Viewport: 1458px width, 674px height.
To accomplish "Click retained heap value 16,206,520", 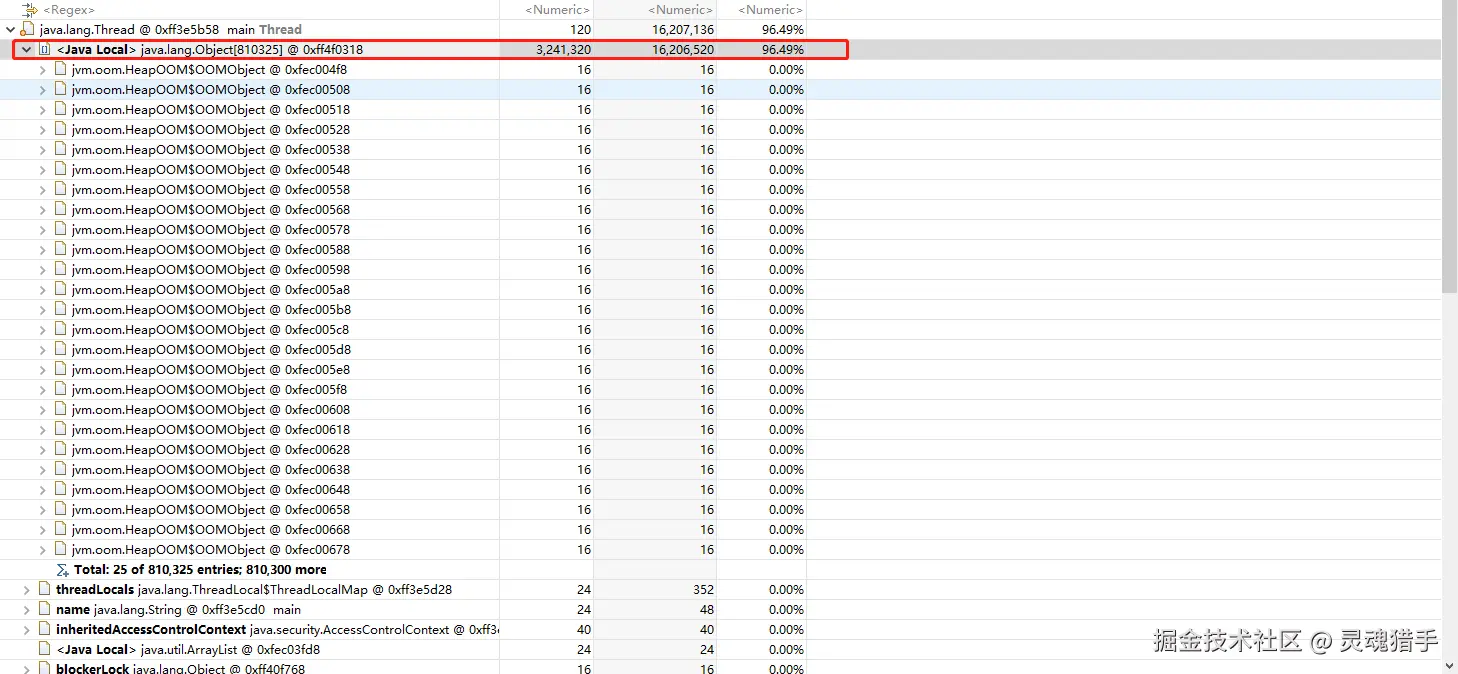I will (683, 49).
